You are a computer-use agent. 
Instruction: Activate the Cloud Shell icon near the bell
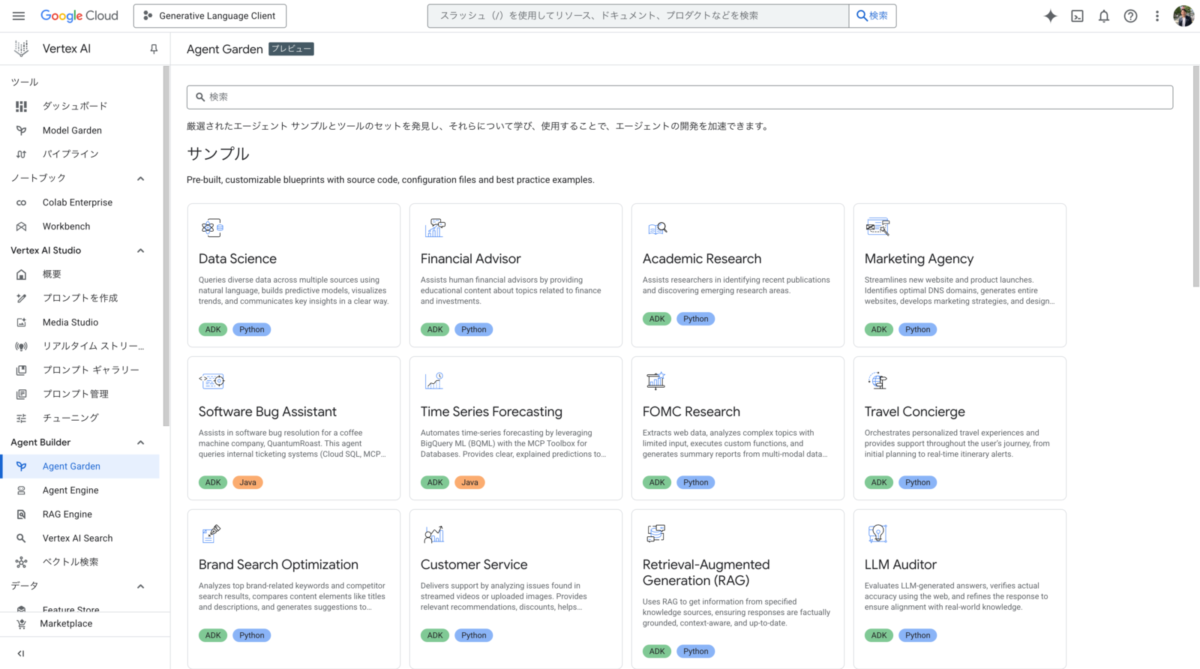click(x=1077, y=15)
